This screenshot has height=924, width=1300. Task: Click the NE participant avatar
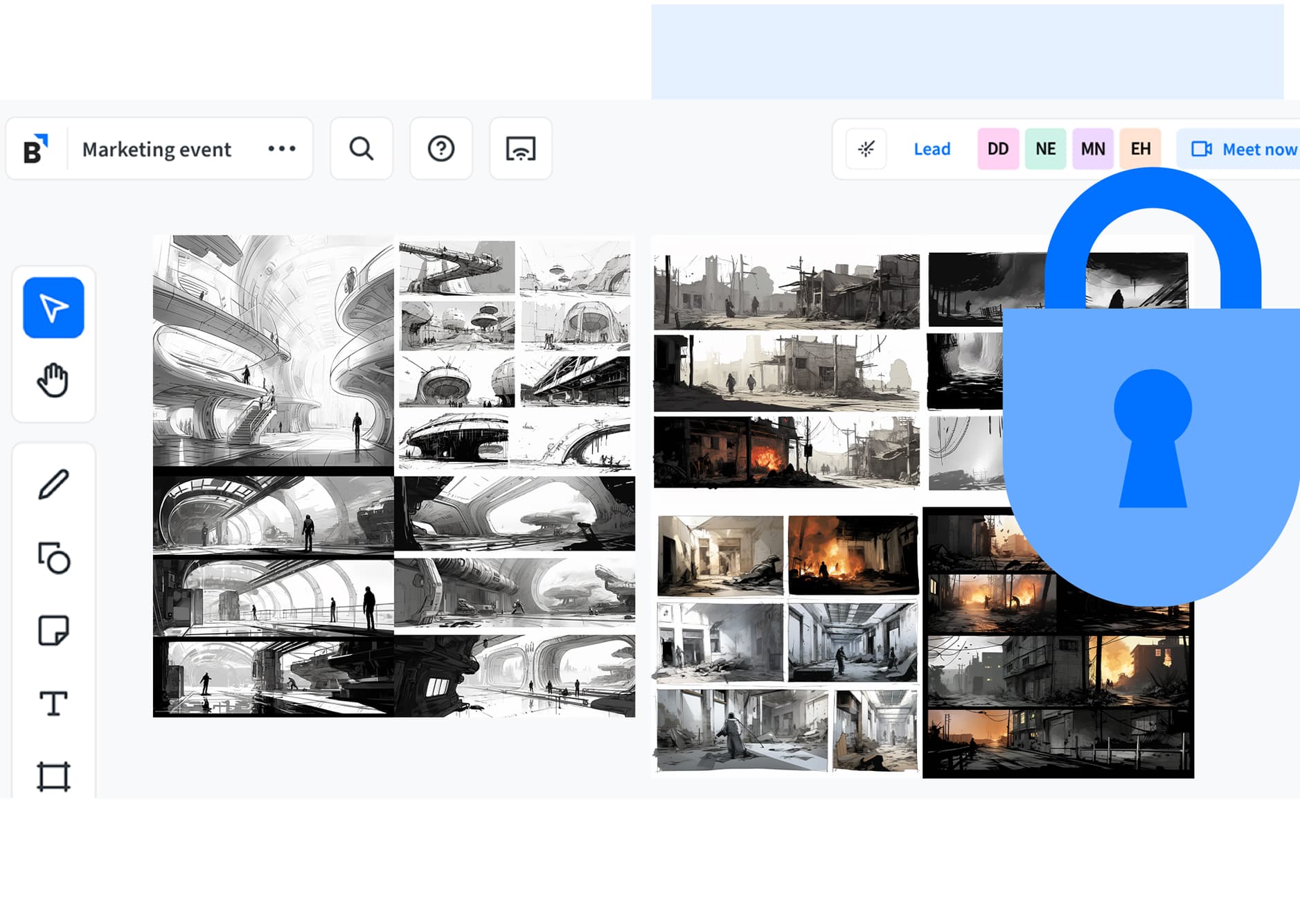click(x=1045, y=148)
